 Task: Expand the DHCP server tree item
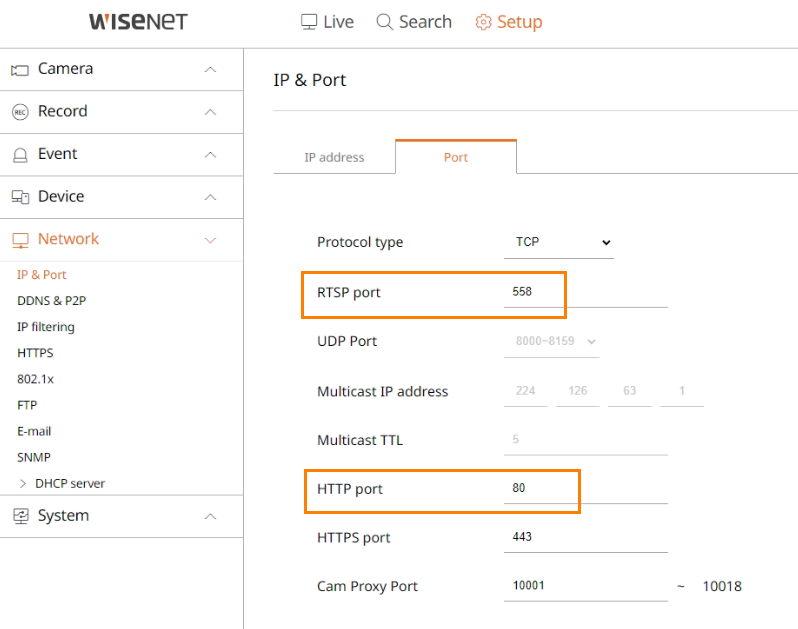(x=22, y=483)
